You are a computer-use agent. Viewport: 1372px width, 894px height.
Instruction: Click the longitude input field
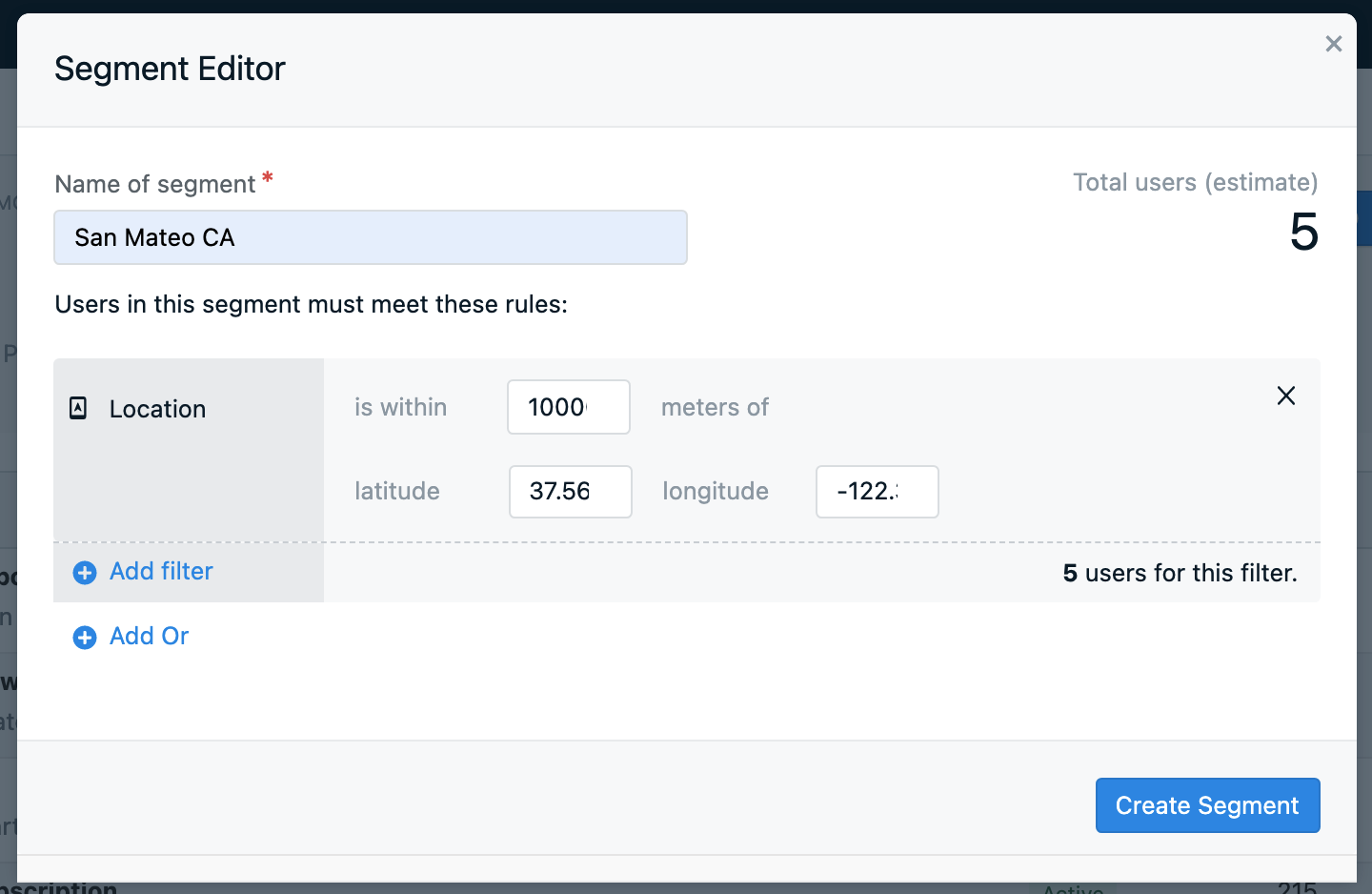tap(878, 492)
